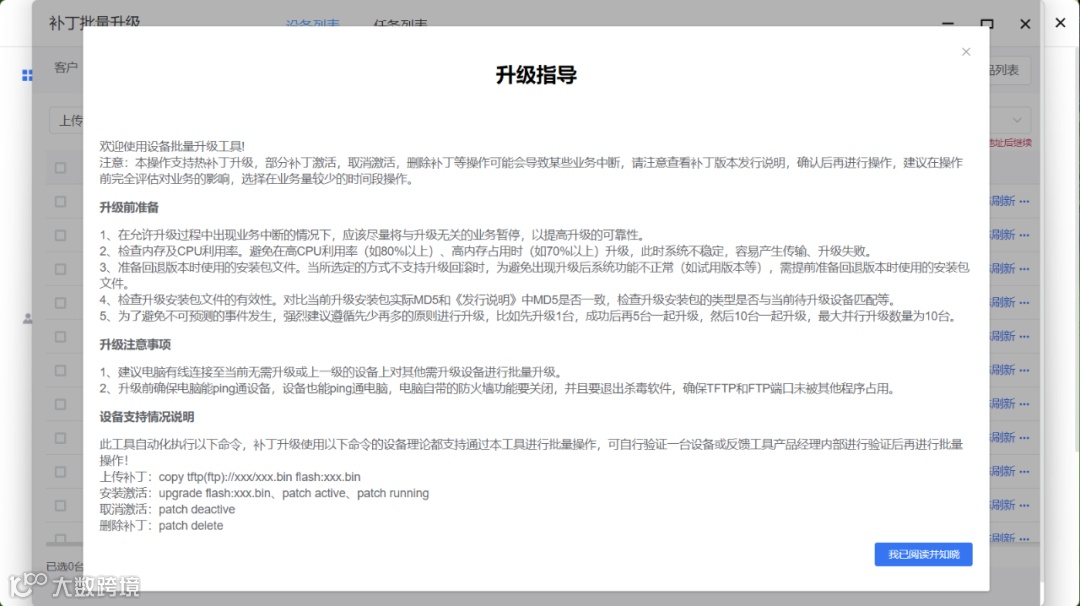Tick the checkbox of the first device row
This screenshot has height=606, width=1080.
61,201
